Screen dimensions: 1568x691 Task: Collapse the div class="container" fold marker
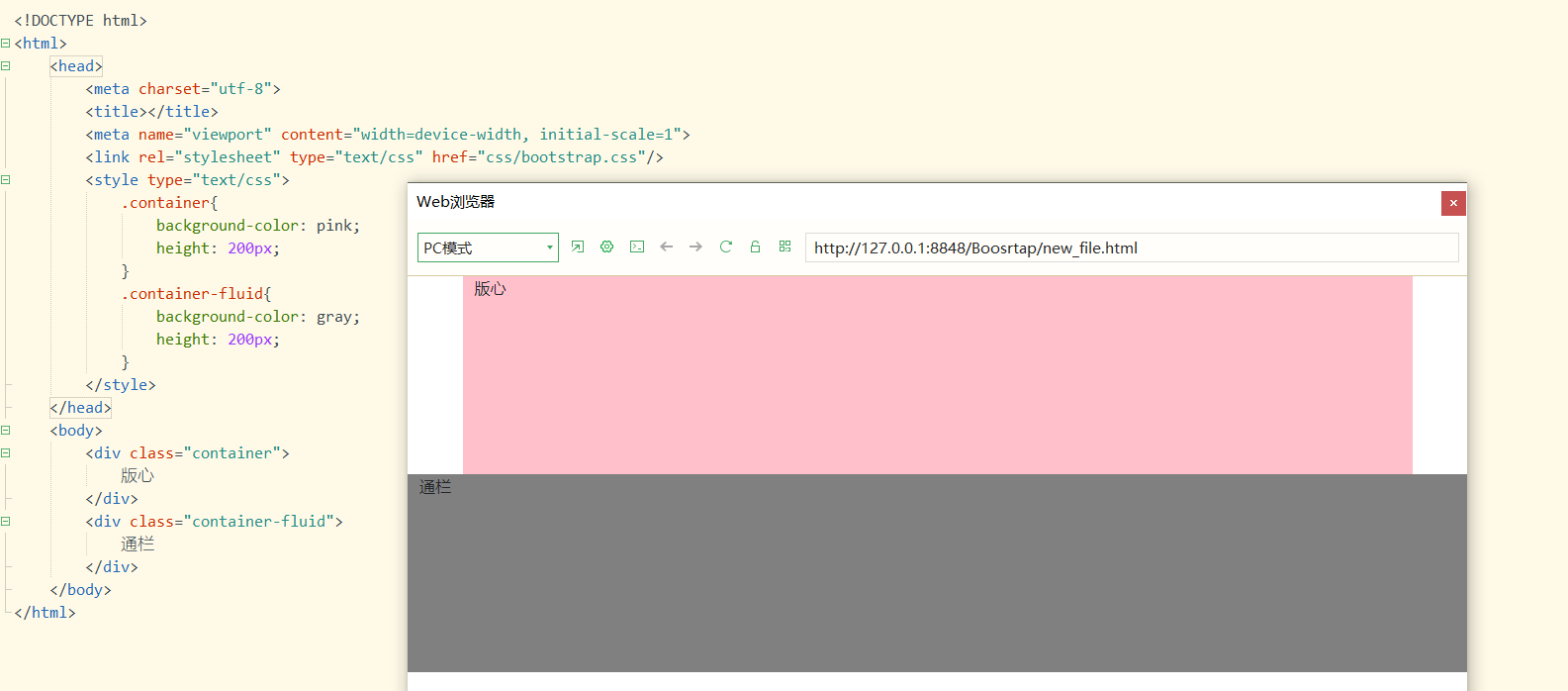pyautogui.click(x=5, y=453)
